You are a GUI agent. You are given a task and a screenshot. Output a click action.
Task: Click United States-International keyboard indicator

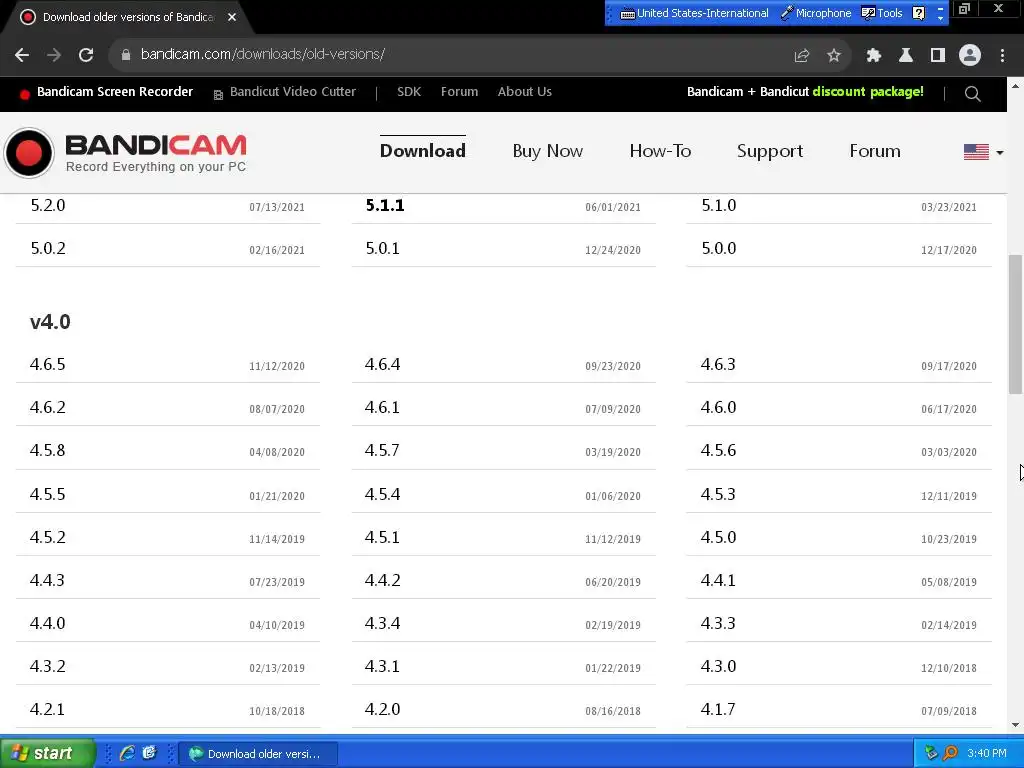(x=694, y=13)
